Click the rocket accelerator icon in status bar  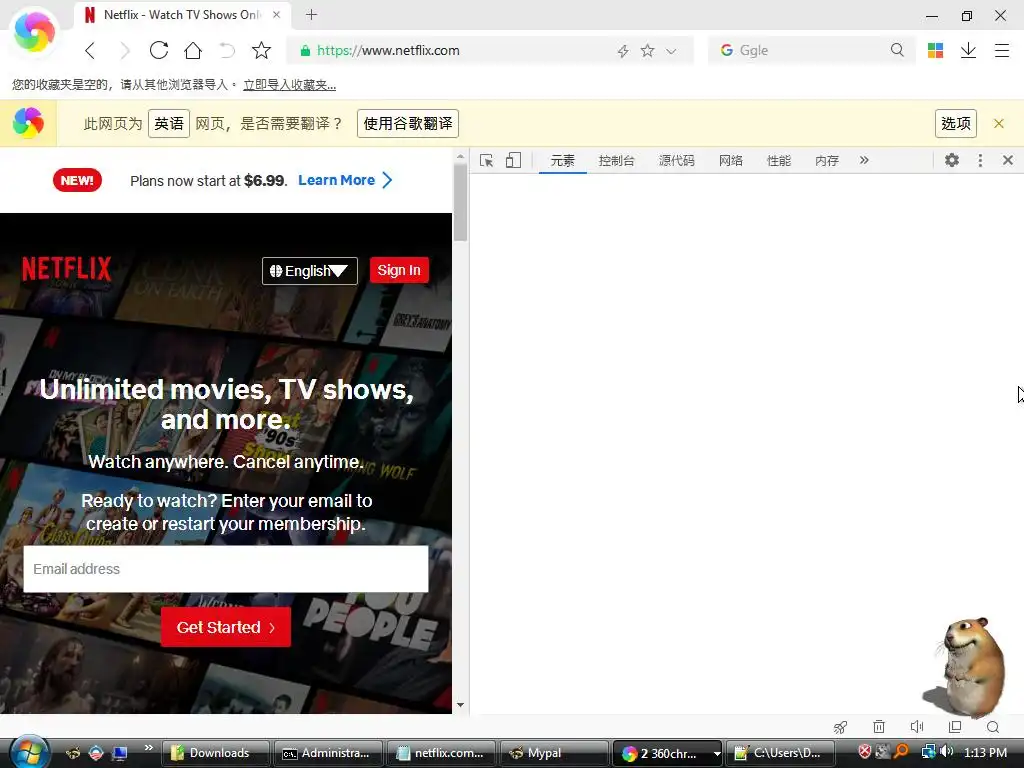tap(840, 727)
